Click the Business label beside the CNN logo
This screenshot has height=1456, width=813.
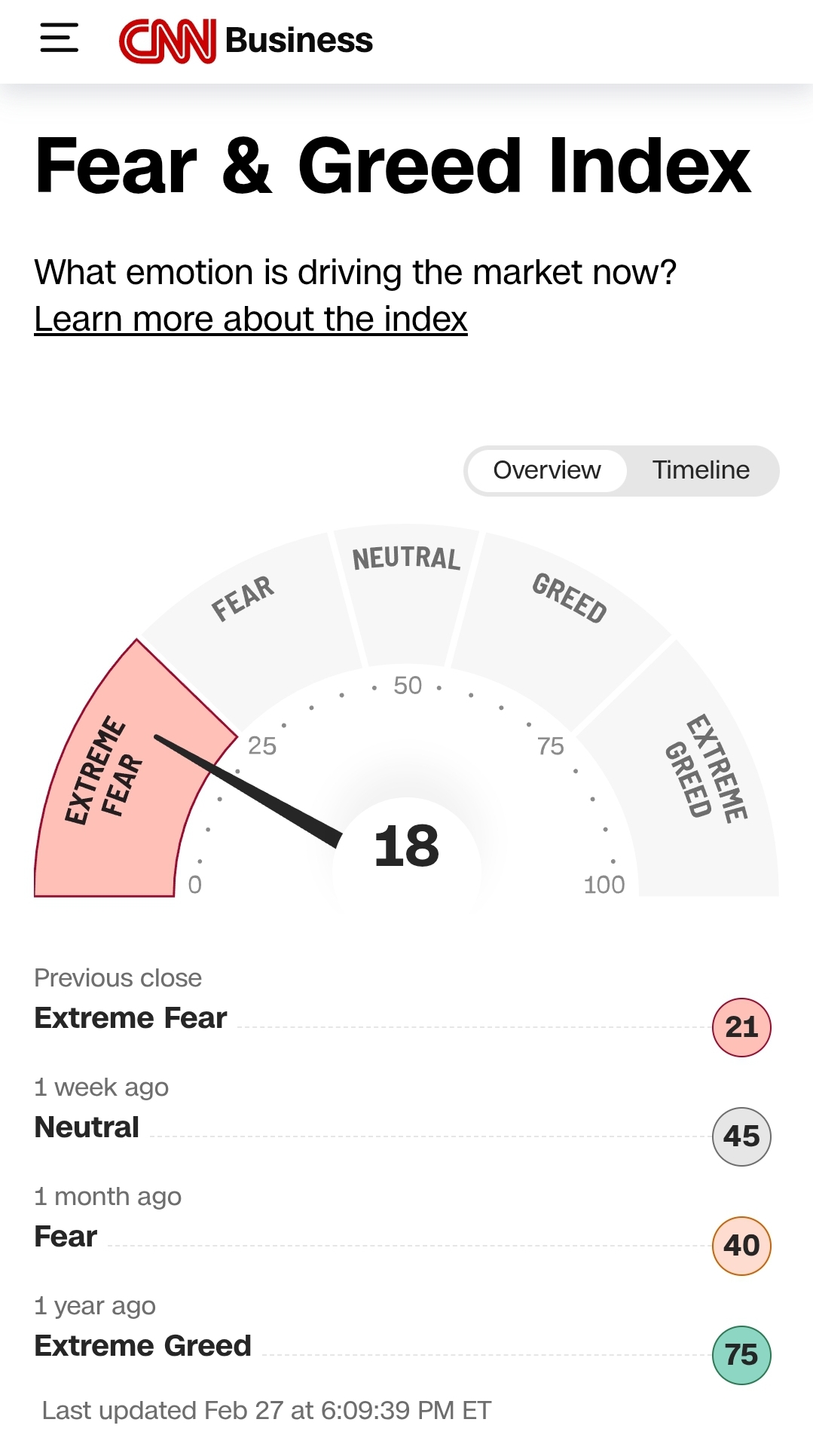(x=298, y=41)
